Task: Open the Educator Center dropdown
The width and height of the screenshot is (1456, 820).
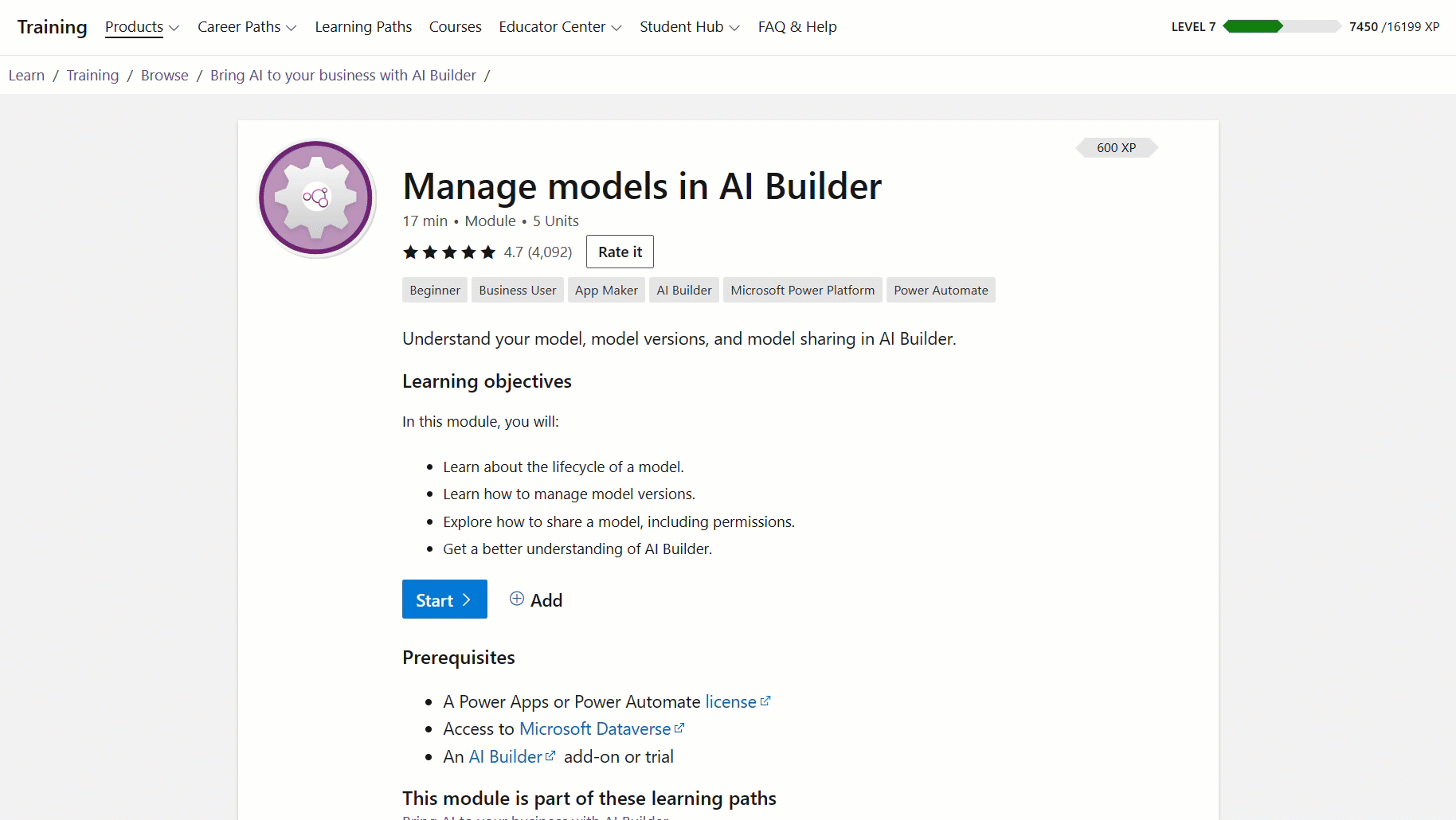Action: pyautogui.click(x=559, y=26)
